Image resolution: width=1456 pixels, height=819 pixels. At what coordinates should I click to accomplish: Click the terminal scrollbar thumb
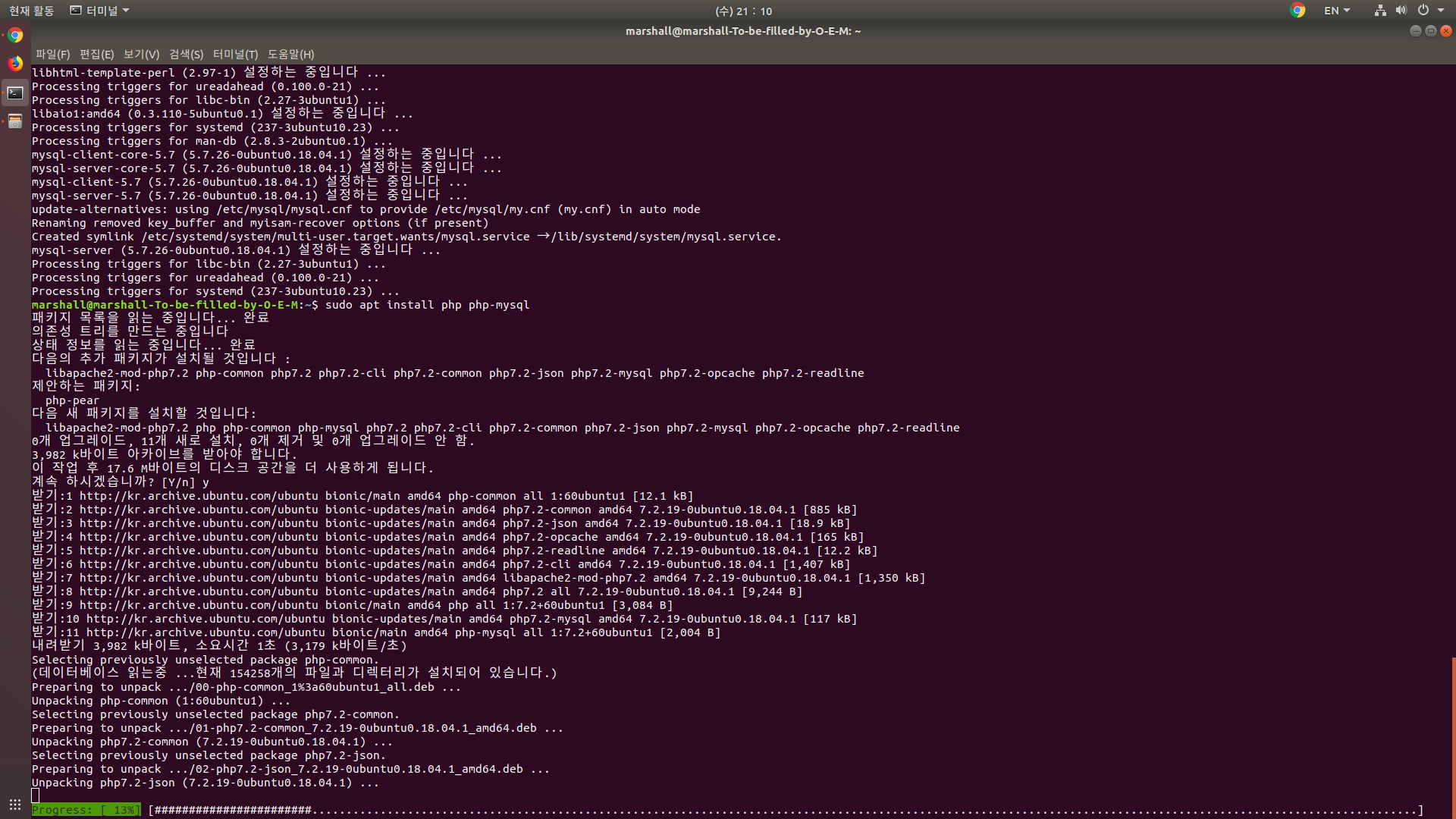1453,736
